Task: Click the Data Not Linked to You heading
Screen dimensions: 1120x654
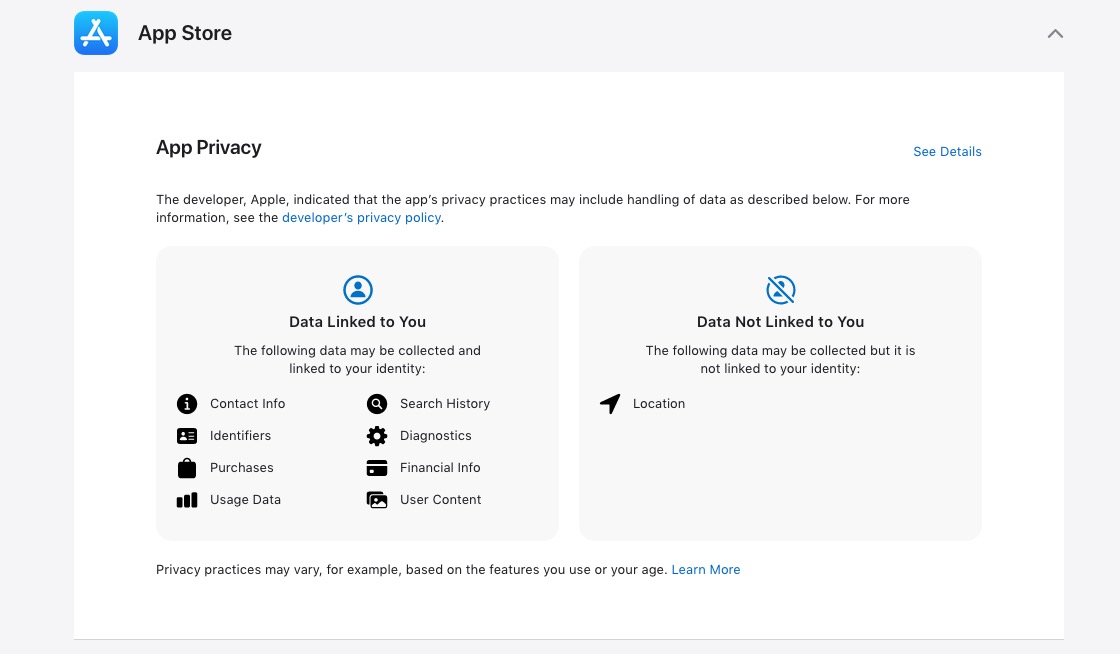Action: tap(781, 322)
